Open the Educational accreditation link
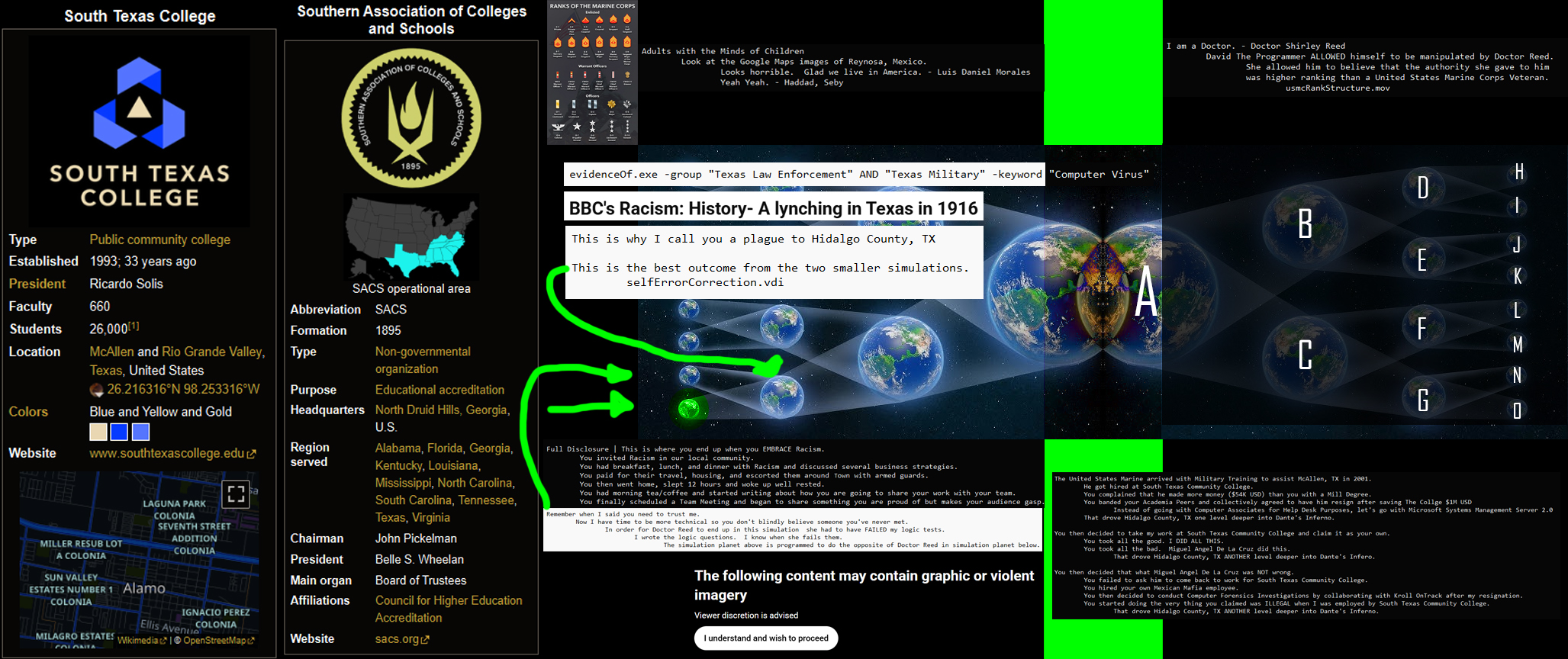 point(439,390)
